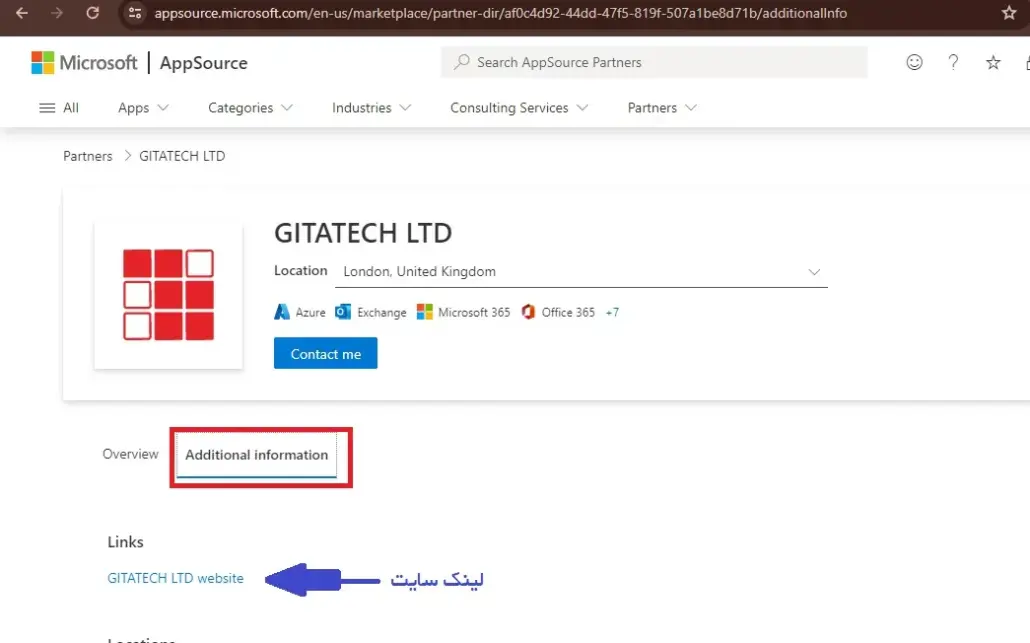Click the browser address bar URL

point(501,13)
